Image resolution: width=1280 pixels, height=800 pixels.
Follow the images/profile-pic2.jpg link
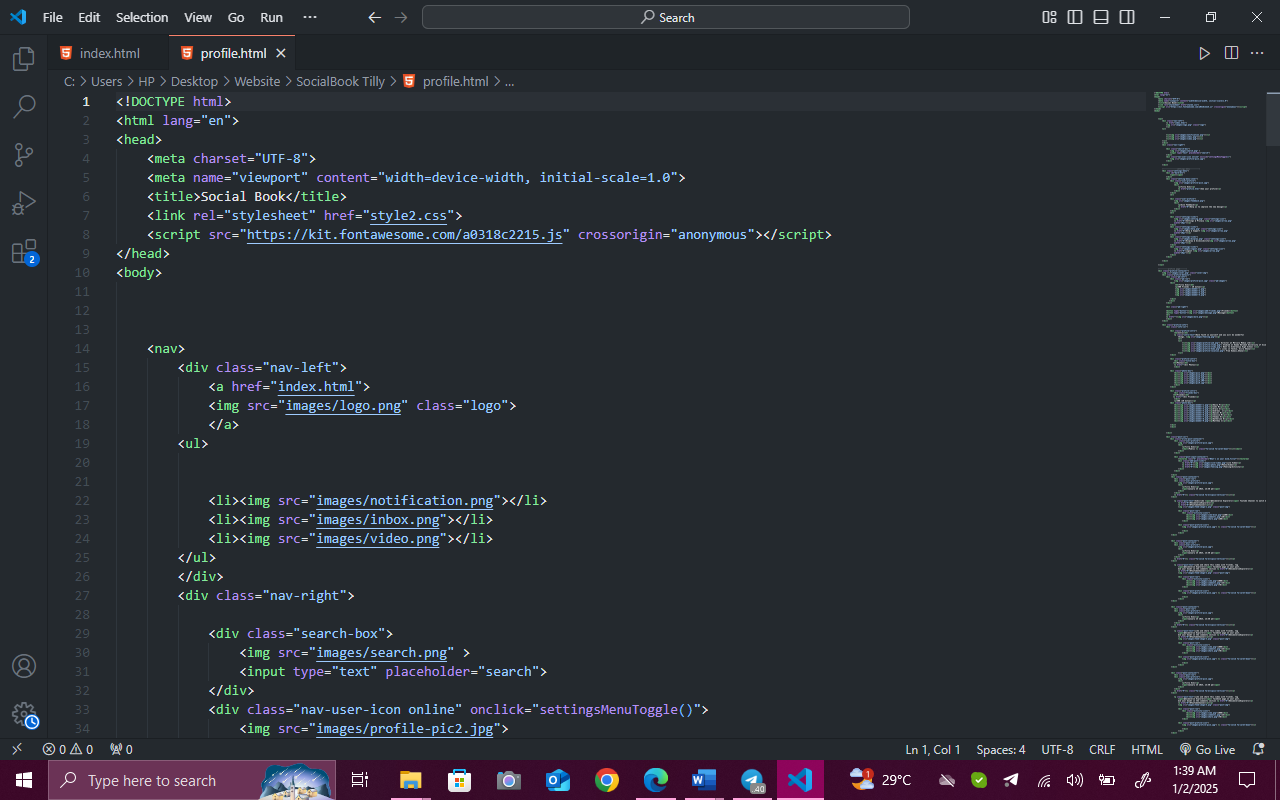pos(405,728)
